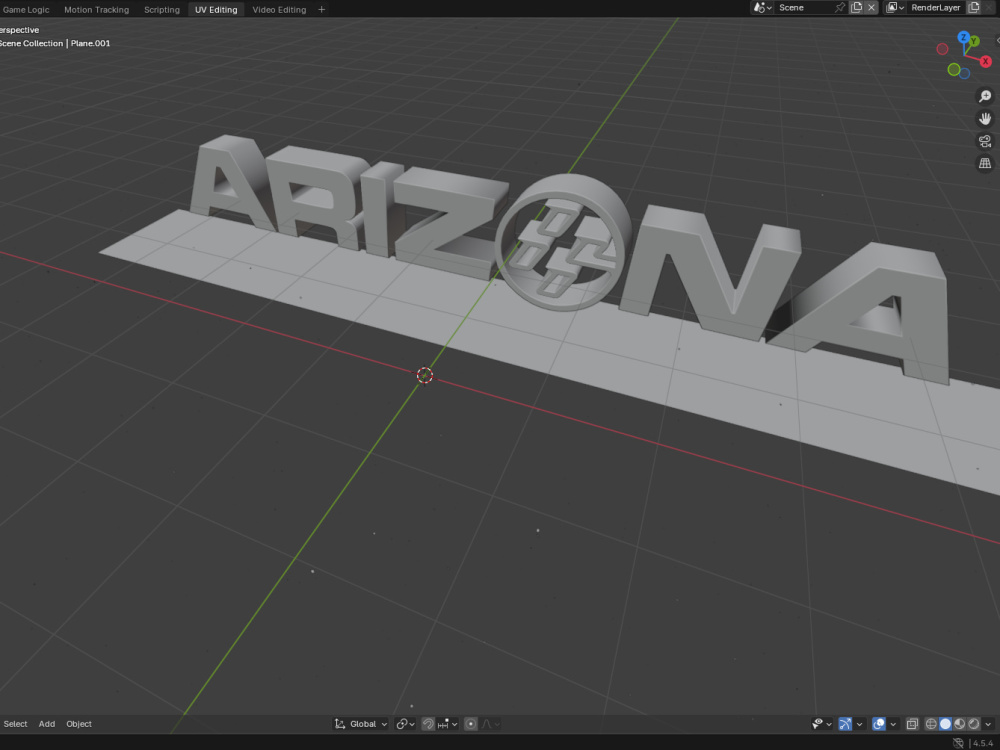Switch to material preview shading
The height and width of the screenshot is (750, 1000).
pos(959,724)
